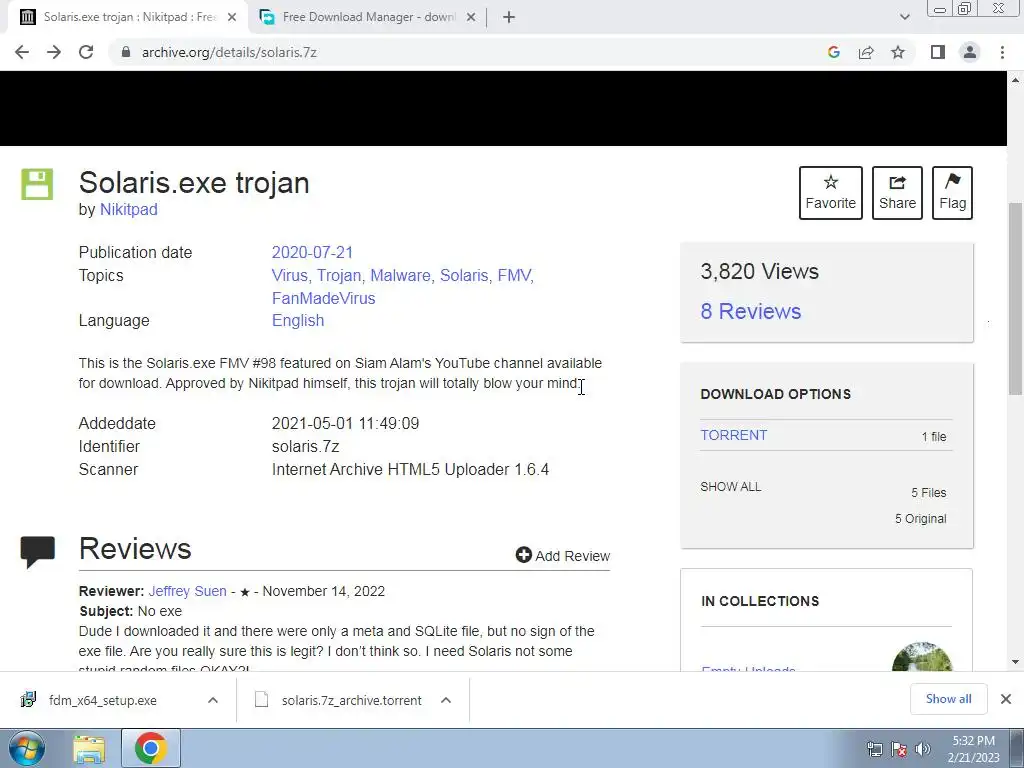The height and width of the screenshot is (768, 1024).
Task: Open the English language link
Action: (x=298, y=321)
